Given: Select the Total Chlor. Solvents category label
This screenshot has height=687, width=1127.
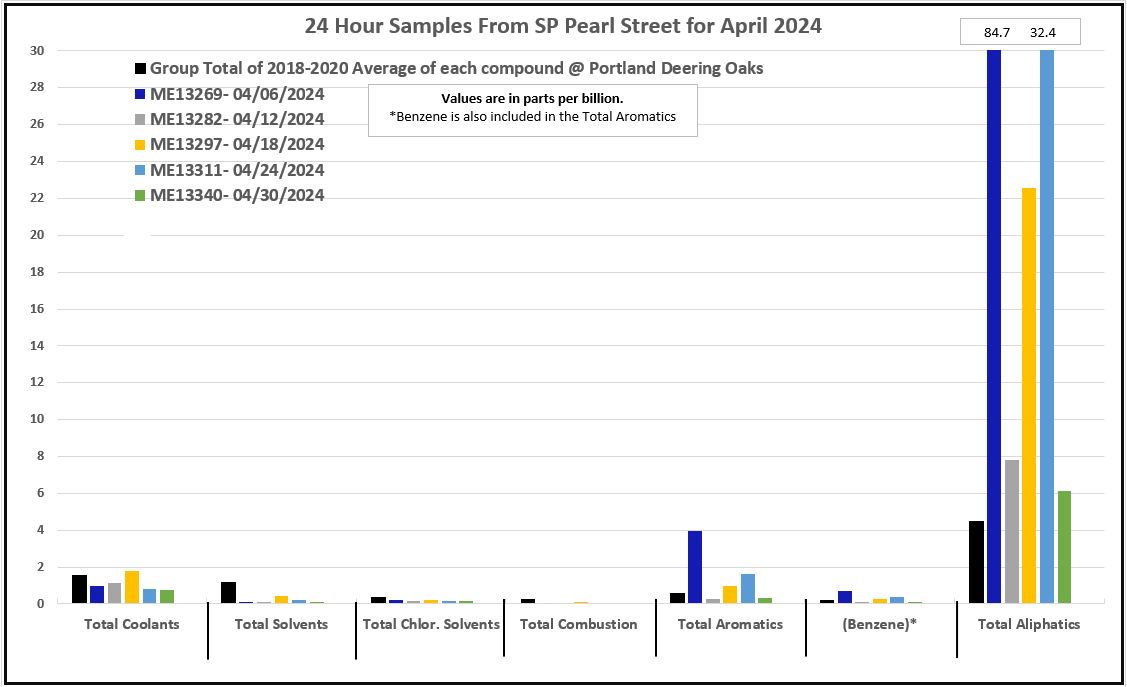Looking at the screenshot, I should 430,624.
